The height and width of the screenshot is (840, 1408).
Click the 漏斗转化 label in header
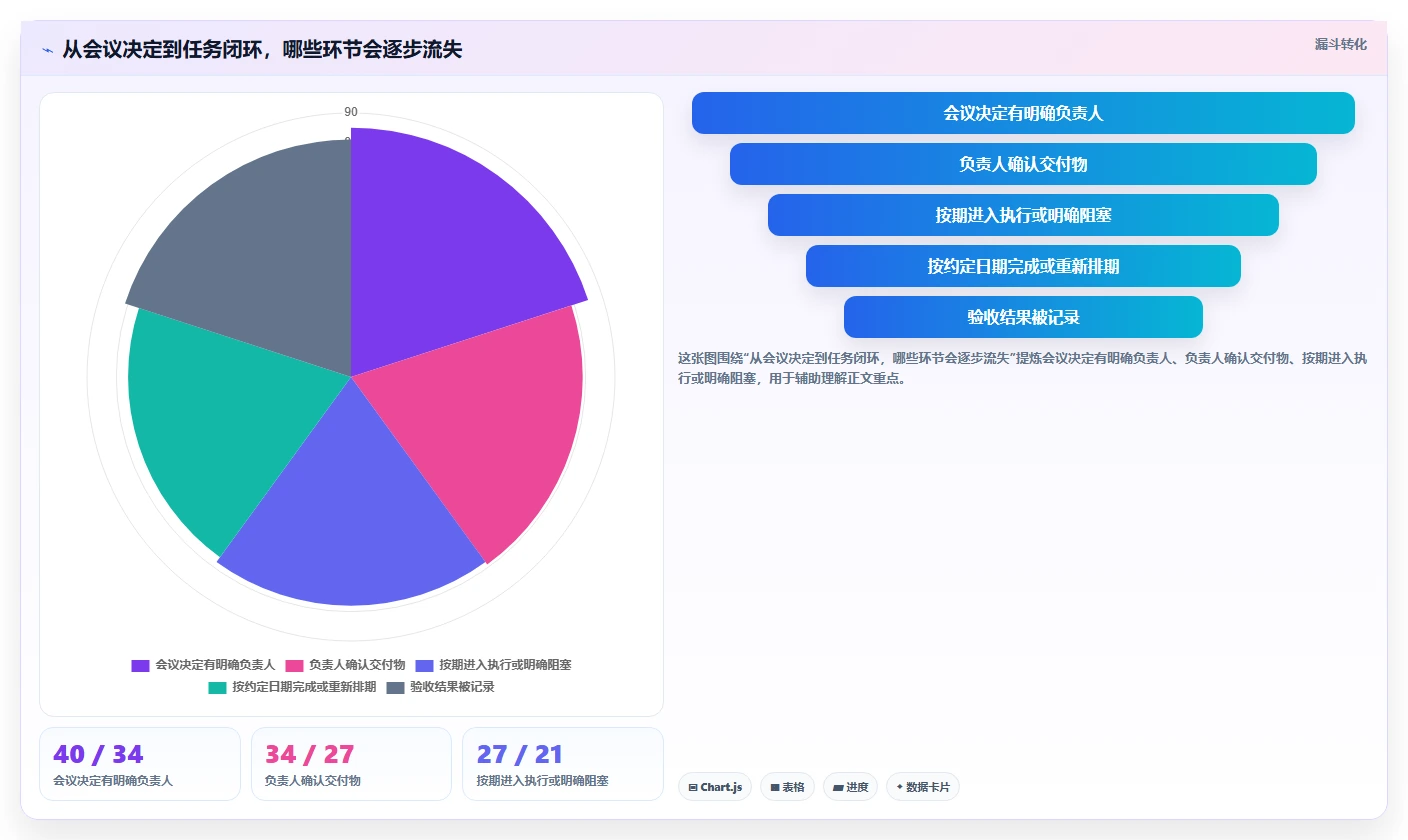(x=1340, y=44)
